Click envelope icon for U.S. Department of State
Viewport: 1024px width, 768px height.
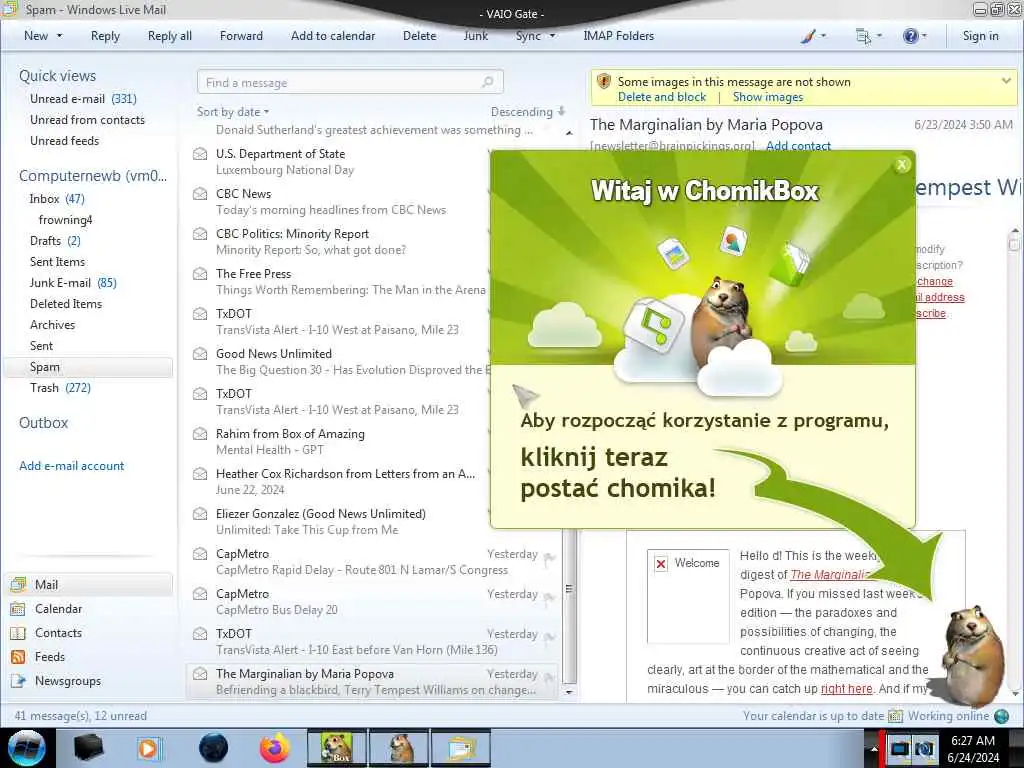pyautogui.click(x=200, y=154)
